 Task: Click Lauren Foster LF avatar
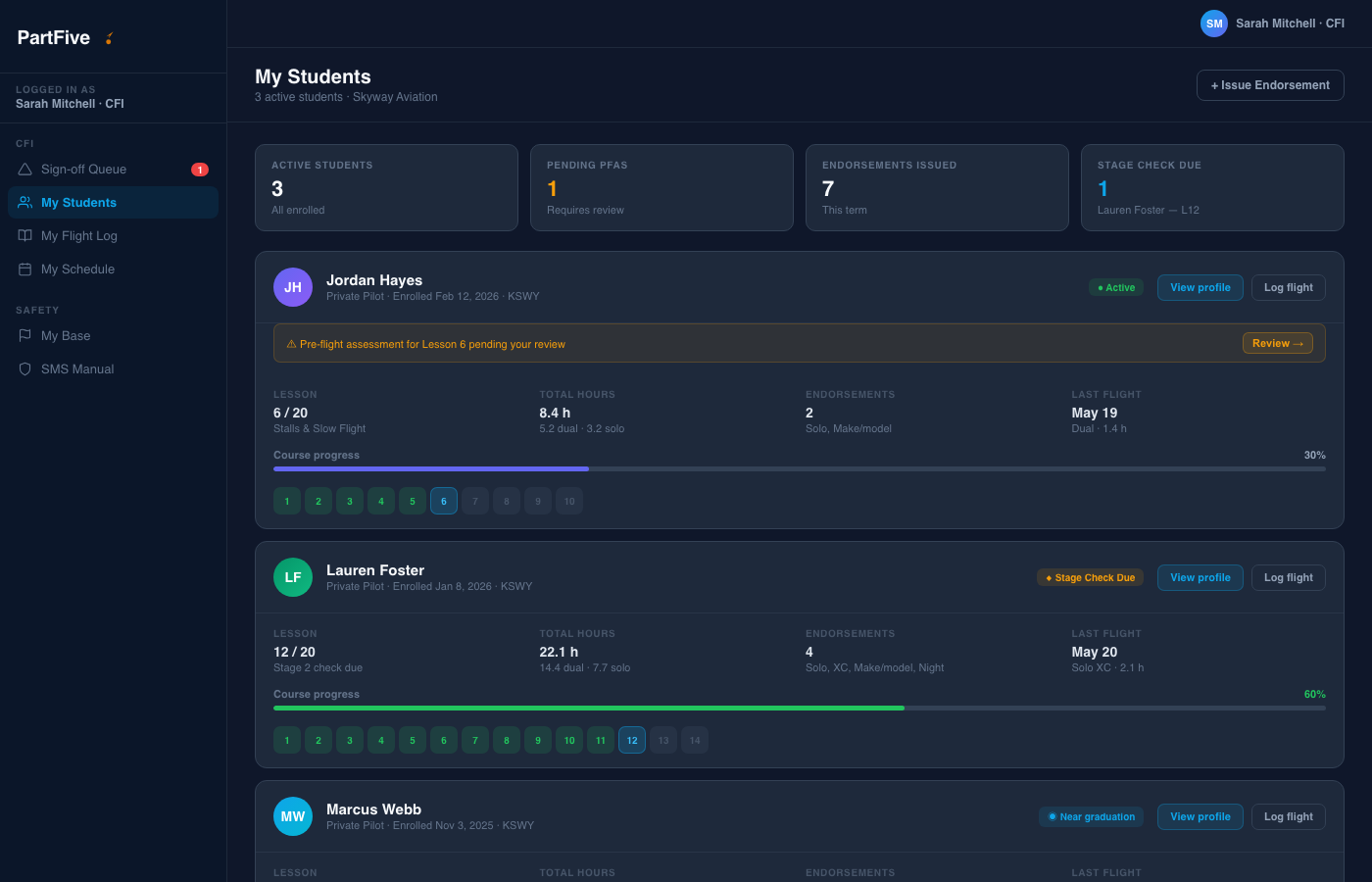tap(293, 577)
